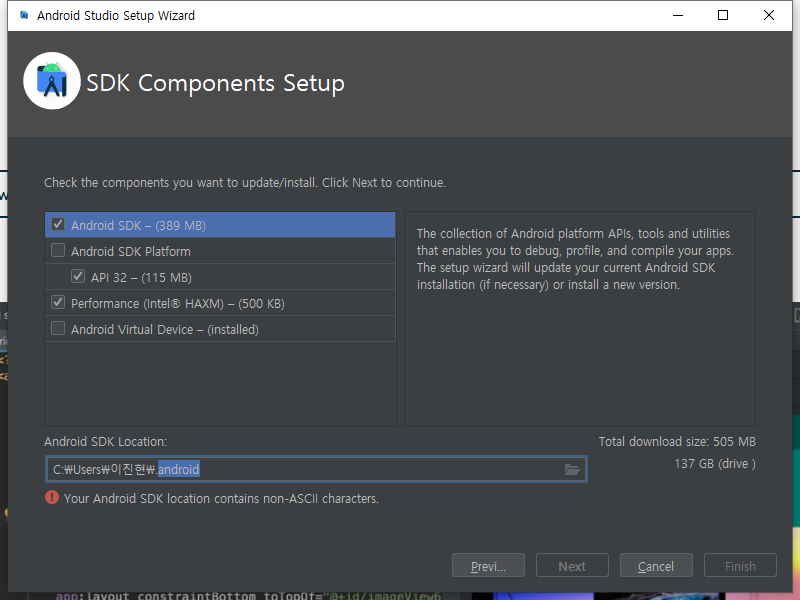
Task: Select the 'Android Virtual Device – (installed)' row
Action: click(x=220, y=329)
